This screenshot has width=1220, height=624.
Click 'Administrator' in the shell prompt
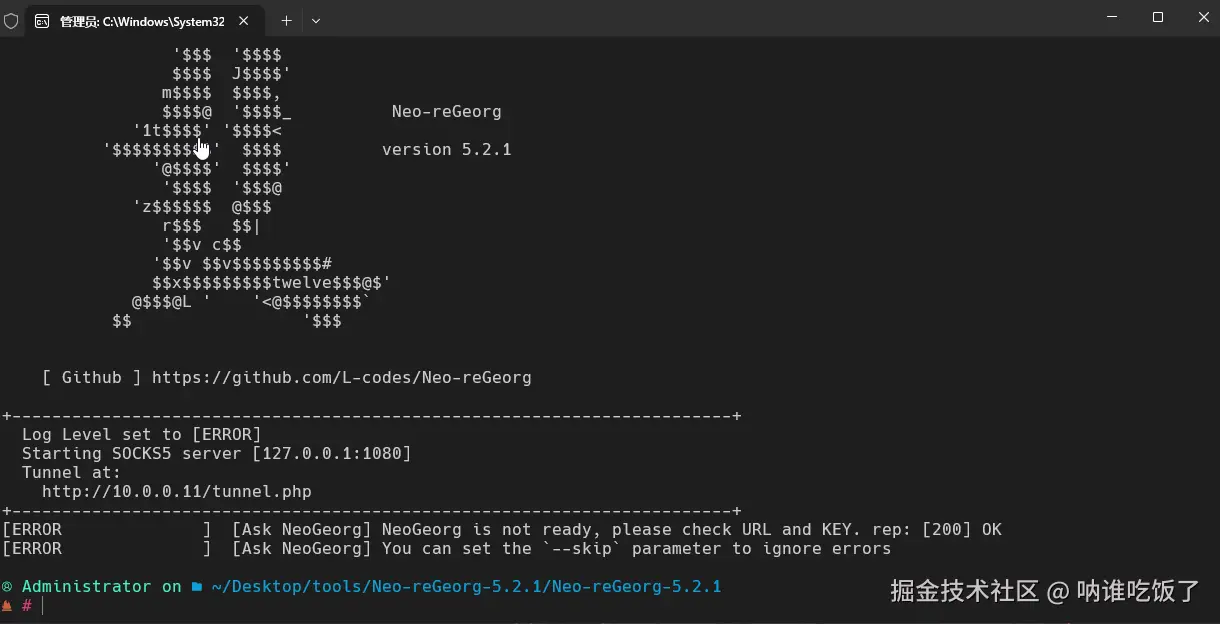87,587
